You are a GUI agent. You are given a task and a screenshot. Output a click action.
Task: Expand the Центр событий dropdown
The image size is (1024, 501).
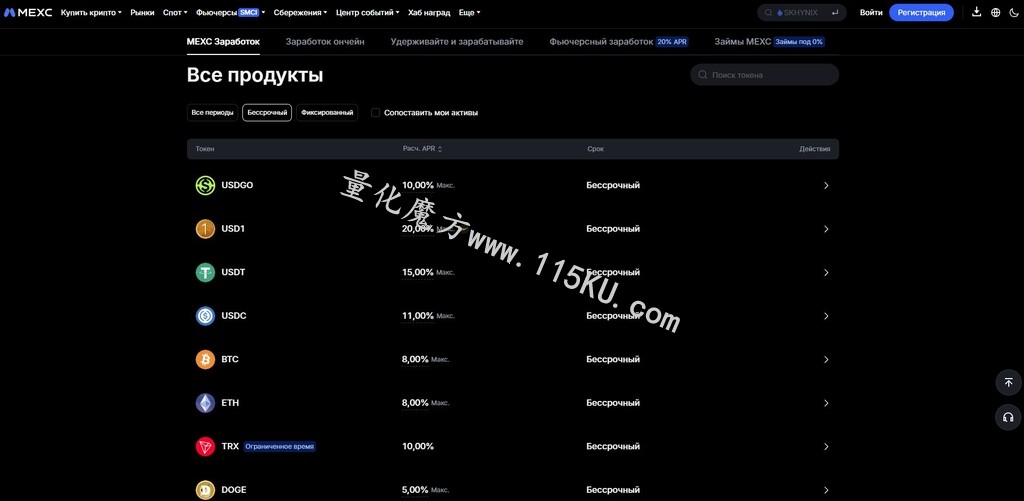(x=368, y=12)
